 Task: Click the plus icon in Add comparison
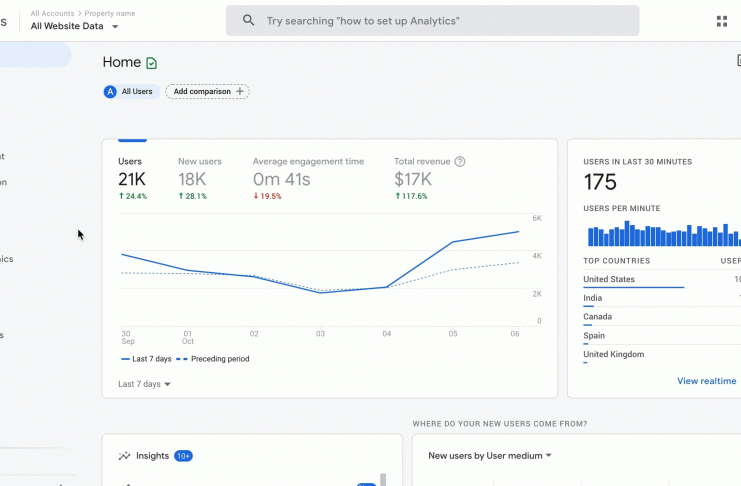tap(240, 91)
